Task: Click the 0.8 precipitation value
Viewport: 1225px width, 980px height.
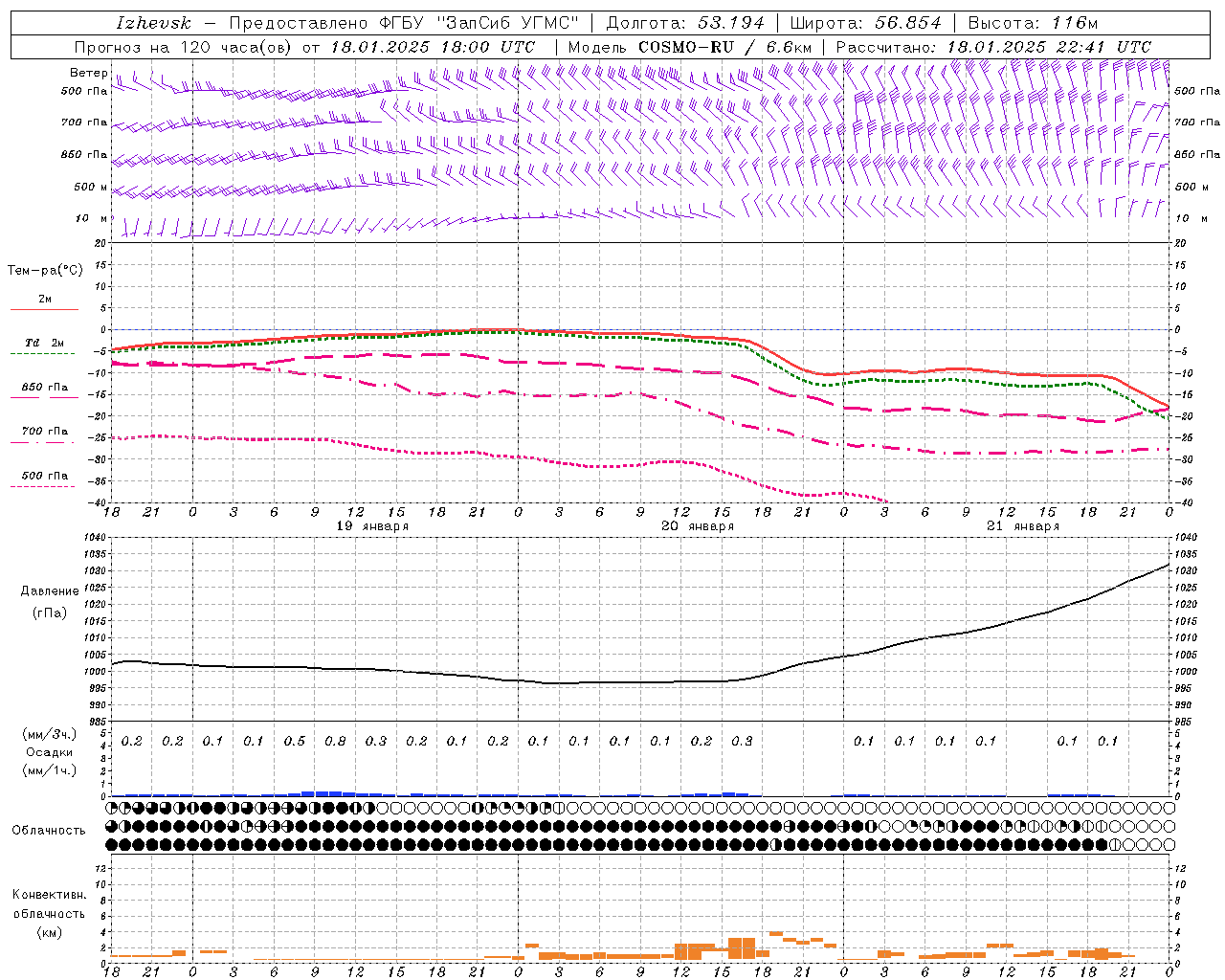Action: [335, 741]
